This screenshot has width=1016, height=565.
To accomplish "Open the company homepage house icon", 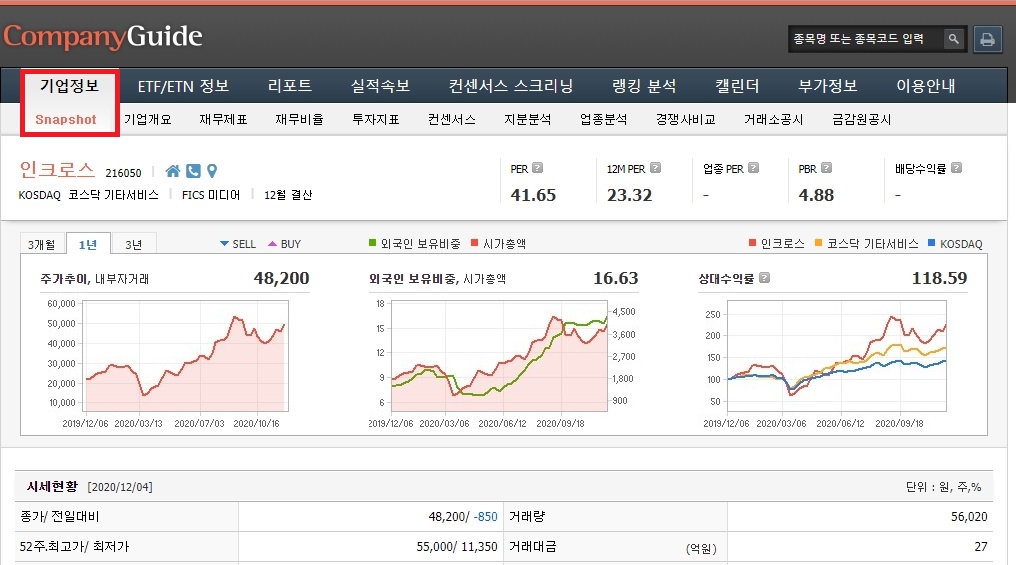I will click(x=173, y=171).
